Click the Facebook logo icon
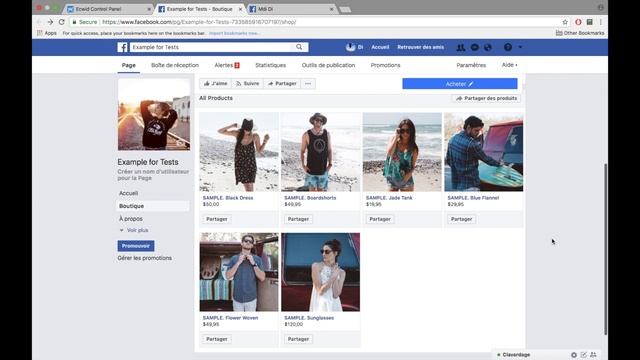Screen dimensions: 640x360 click(x=122, y=47)
